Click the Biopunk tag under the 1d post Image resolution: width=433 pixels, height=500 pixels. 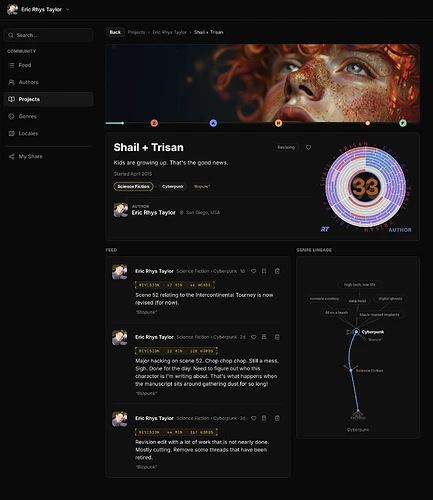pyautogui.click(x=146, y=312)
